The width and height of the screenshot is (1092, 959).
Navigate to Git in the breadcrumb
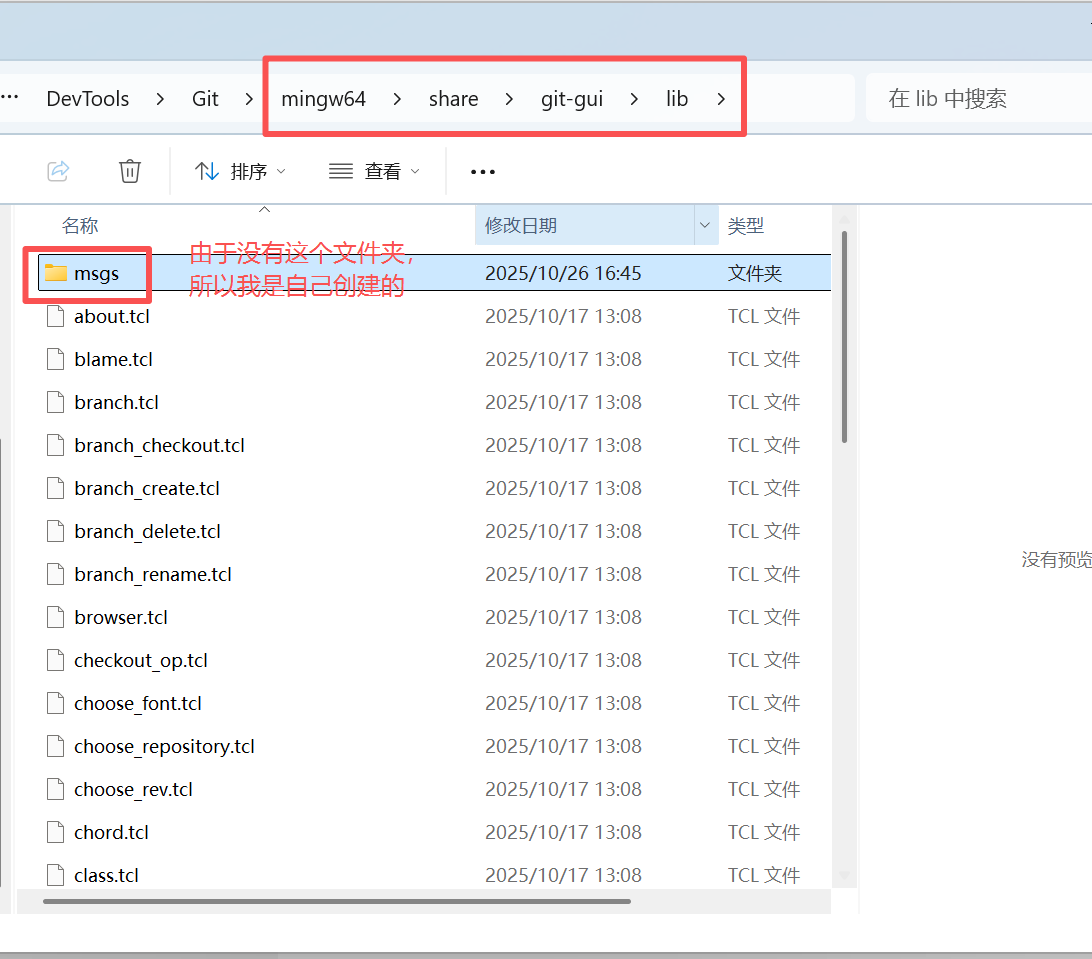205,99
